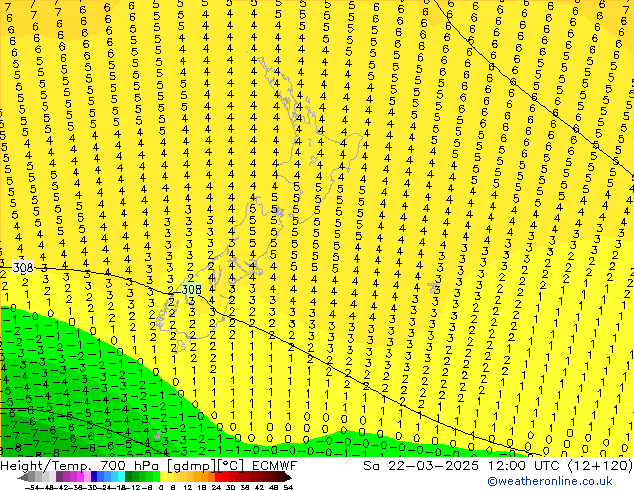Pick the bright red swatch in temperature legend

tap(218, 477)
